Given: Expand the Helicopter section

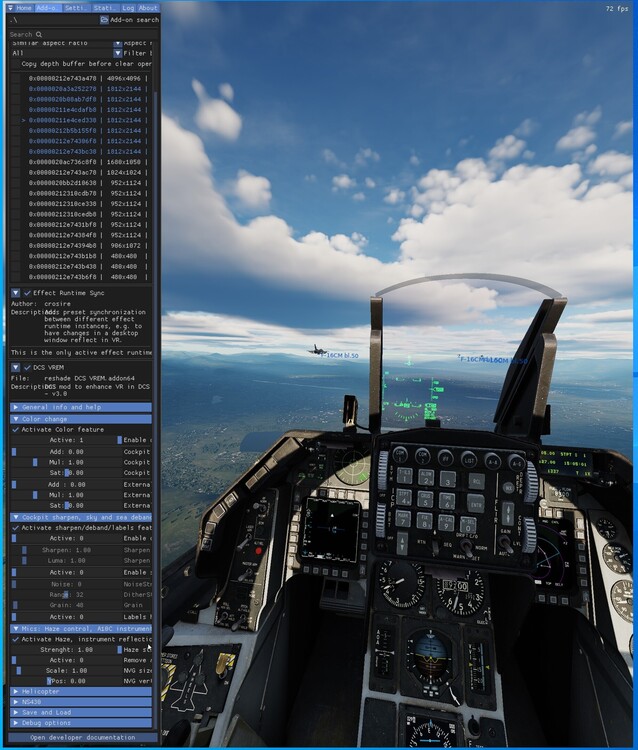Looking at the screenshot, I should coord(81,691).
